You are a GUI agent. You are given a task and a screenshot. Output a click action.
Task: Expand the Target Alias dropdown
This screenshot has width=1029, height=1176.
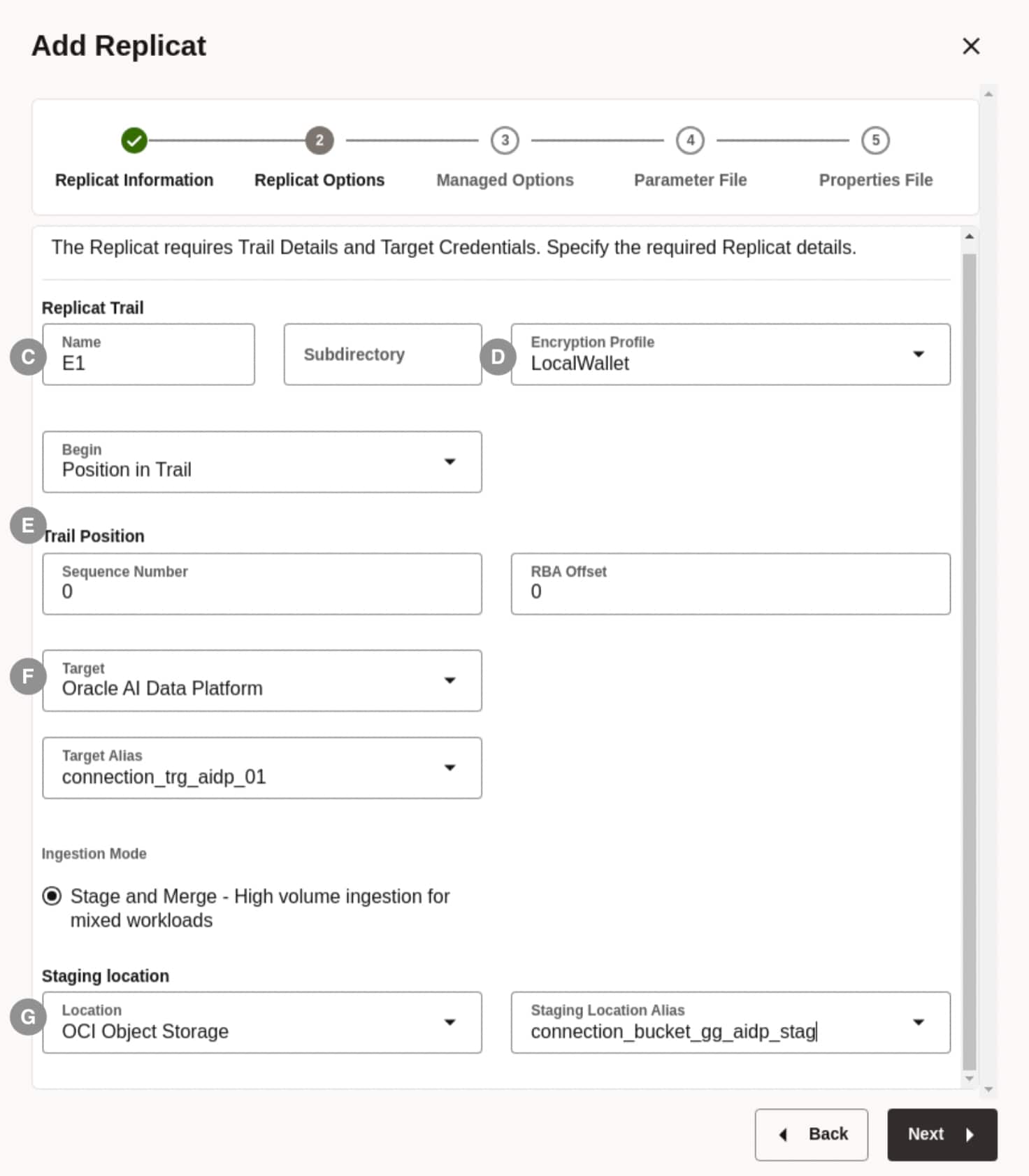[450, 768]
